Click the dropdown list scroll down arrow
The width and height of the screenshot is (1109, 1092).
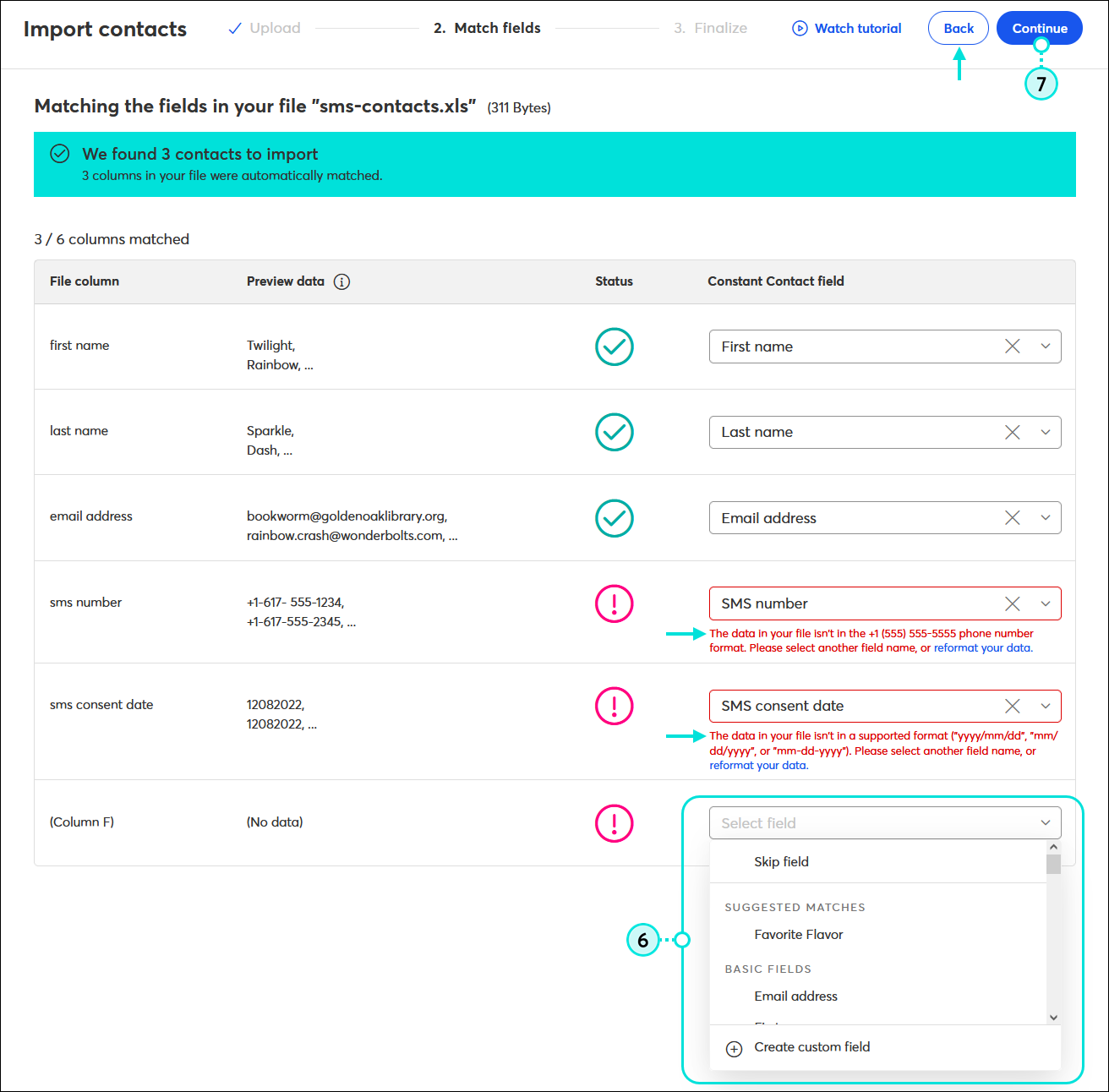[x=1053, y=1018]
